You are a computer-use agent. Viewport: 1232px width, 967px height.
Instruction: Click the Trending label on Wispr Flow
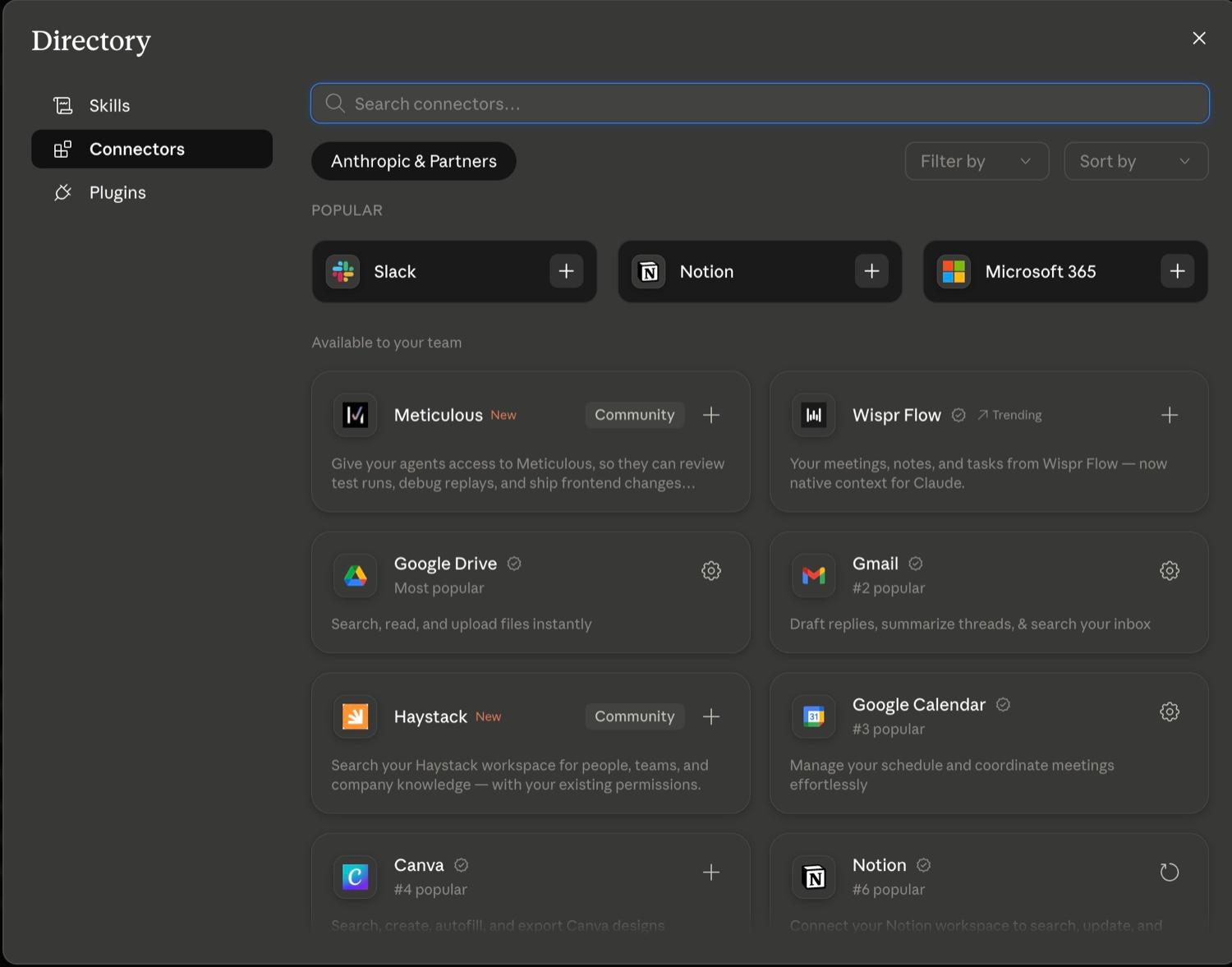[1009, 415]
